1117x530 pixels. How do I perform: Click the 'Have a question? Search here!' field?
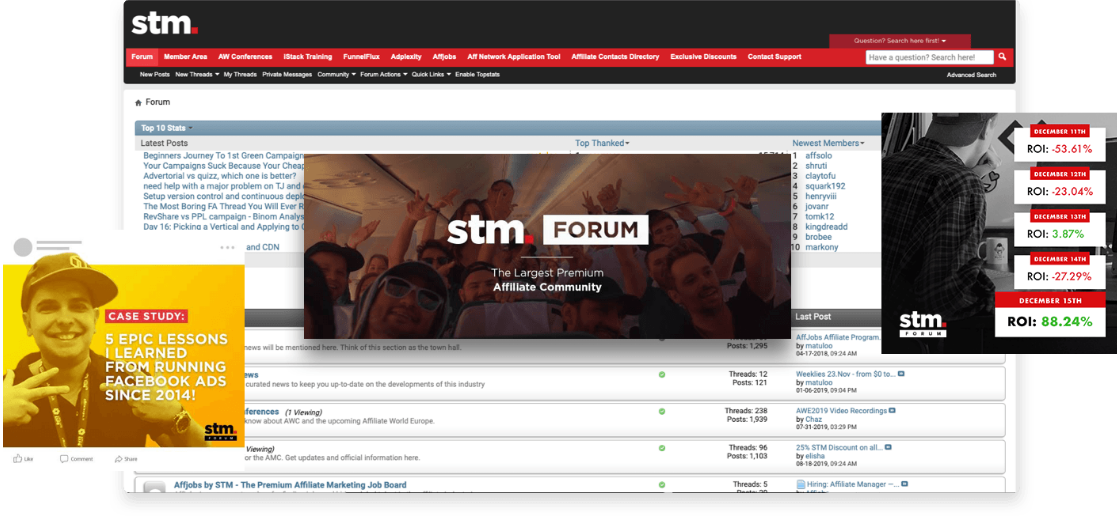pos(929,57)
